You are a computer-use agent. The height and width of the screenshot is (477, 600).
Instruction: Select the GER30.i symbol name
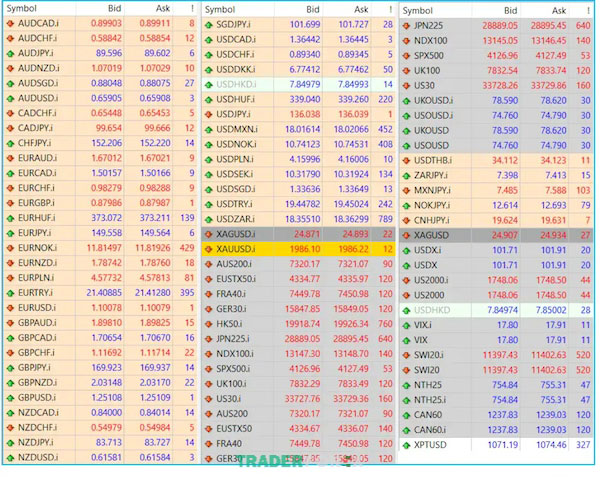coord(232,309)
